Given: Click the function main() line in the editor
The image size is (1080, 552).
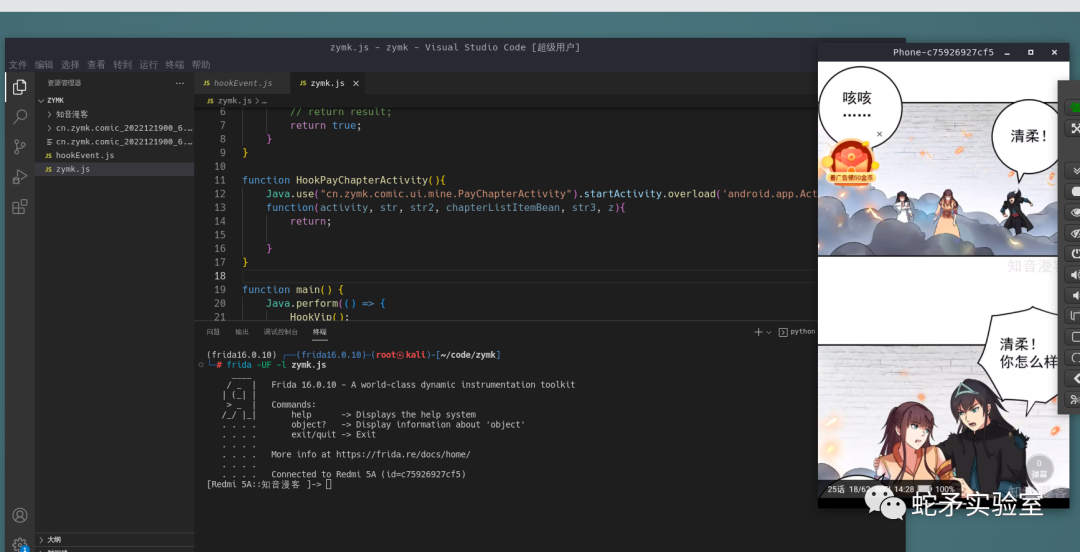Looking at the screenshot, I should pyautogui.click(x=293, y=289).
